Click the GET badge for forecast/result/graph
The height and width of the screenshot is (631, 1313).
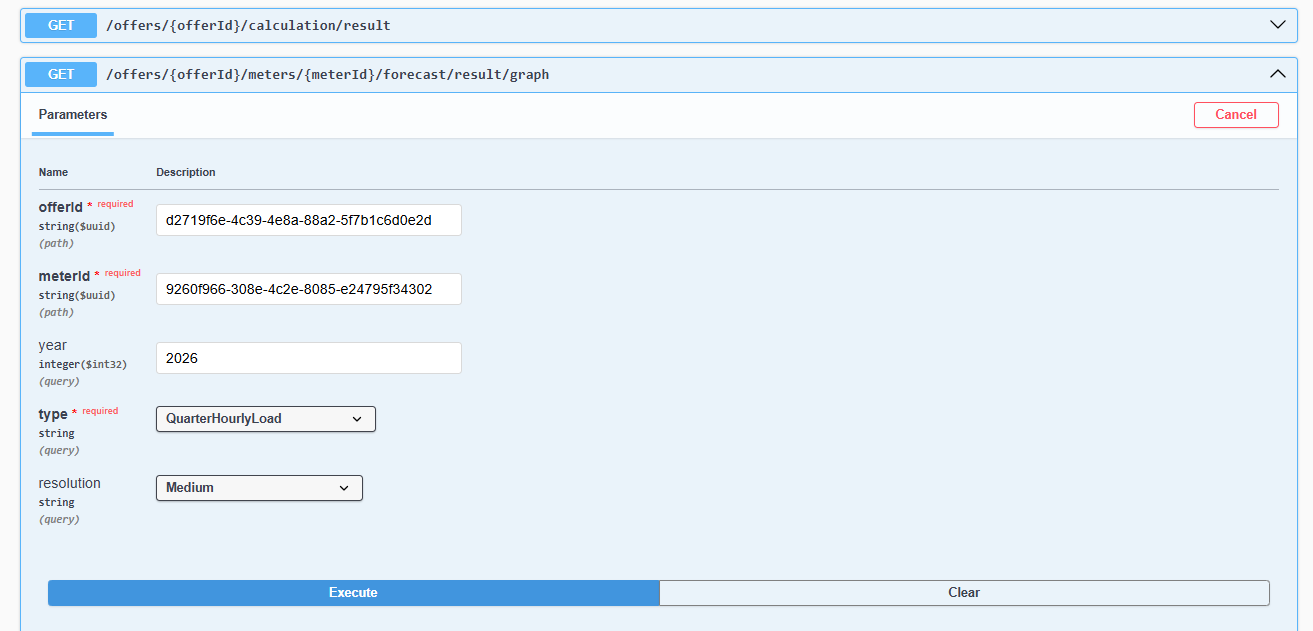[61, 74]
